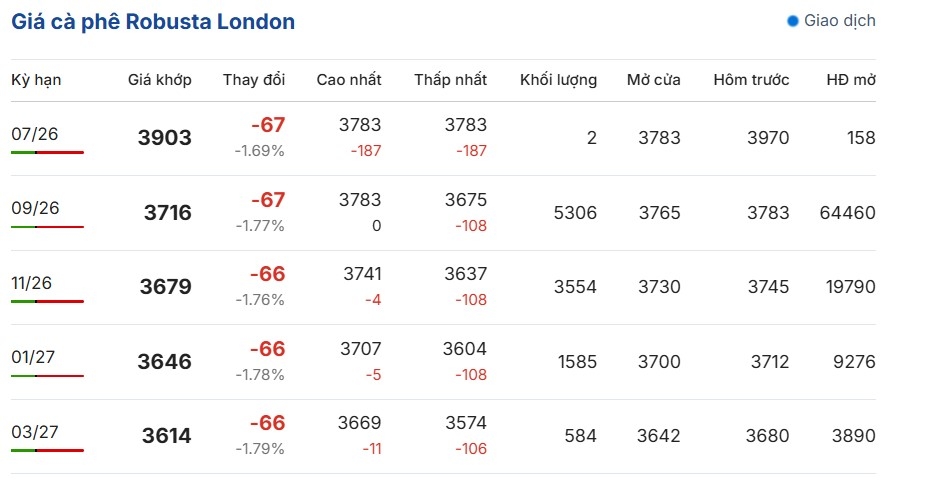Click open interest value 64460

(848, 213)
